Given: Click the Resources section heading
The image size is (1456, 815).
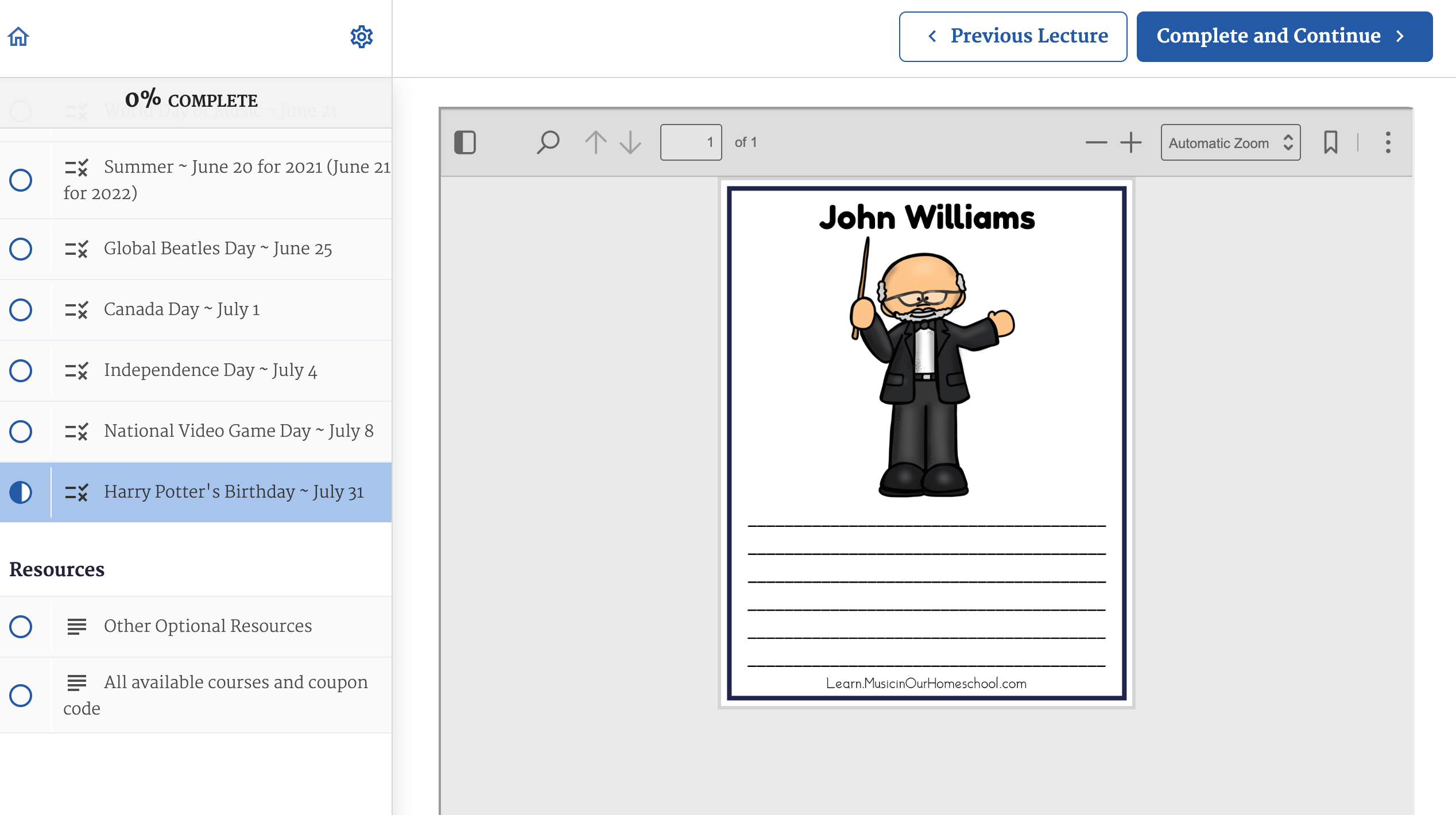Looking at the screenshot, I should pos(57,569).
